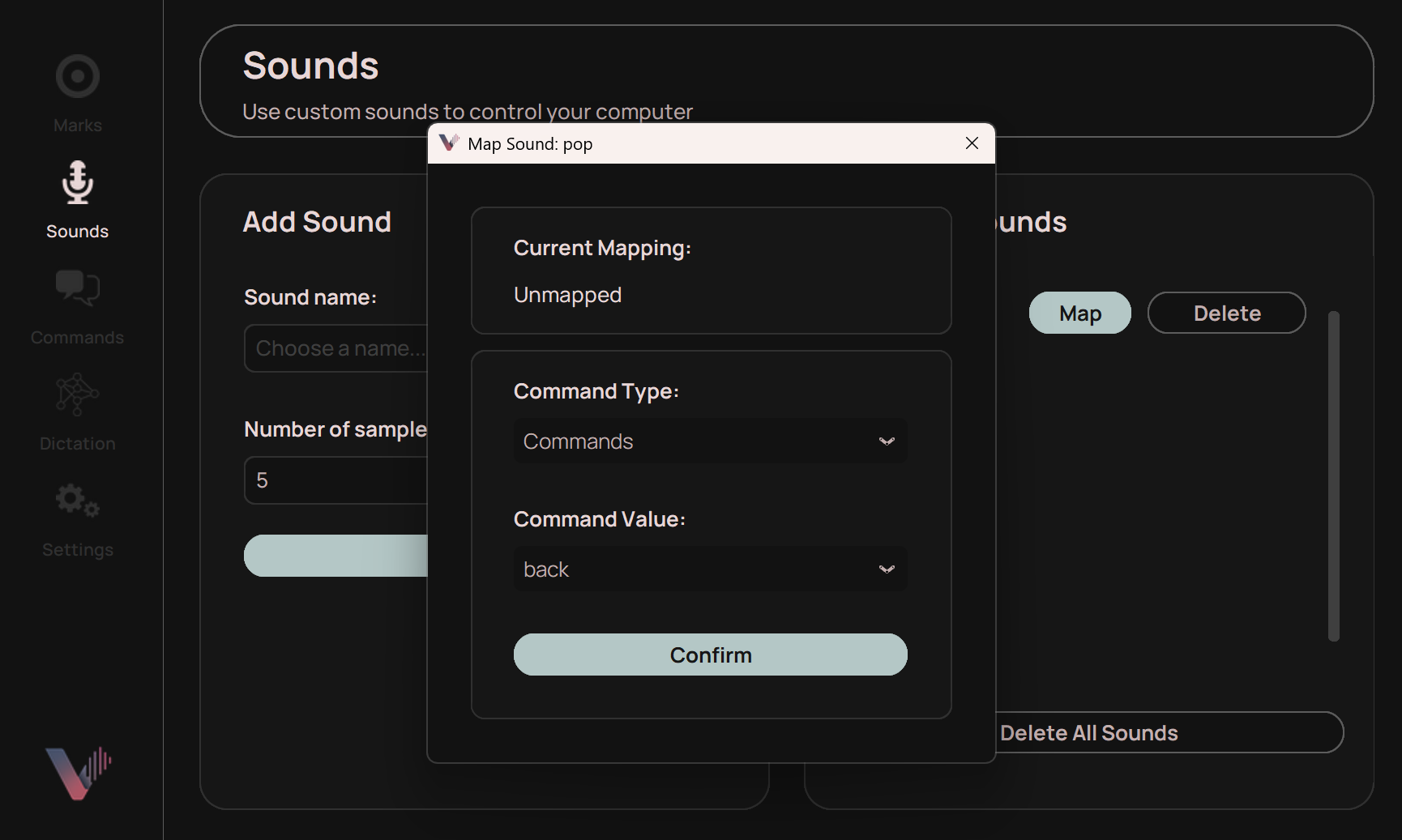Select the Sounds entry in the sidebar
The height and width of the screenshot is (840, 1402).
point(77,231)
